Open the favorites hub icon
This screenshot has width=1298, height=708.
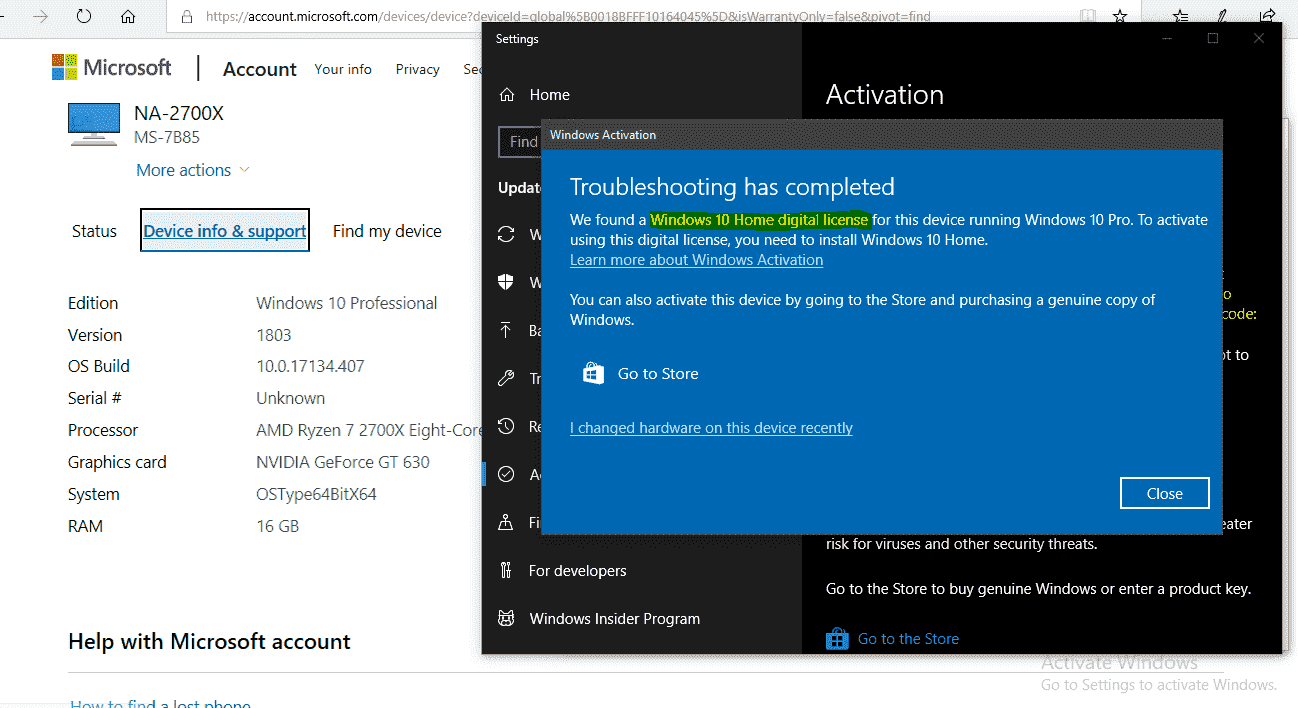pyautogui.click(x=1181, y=17)
